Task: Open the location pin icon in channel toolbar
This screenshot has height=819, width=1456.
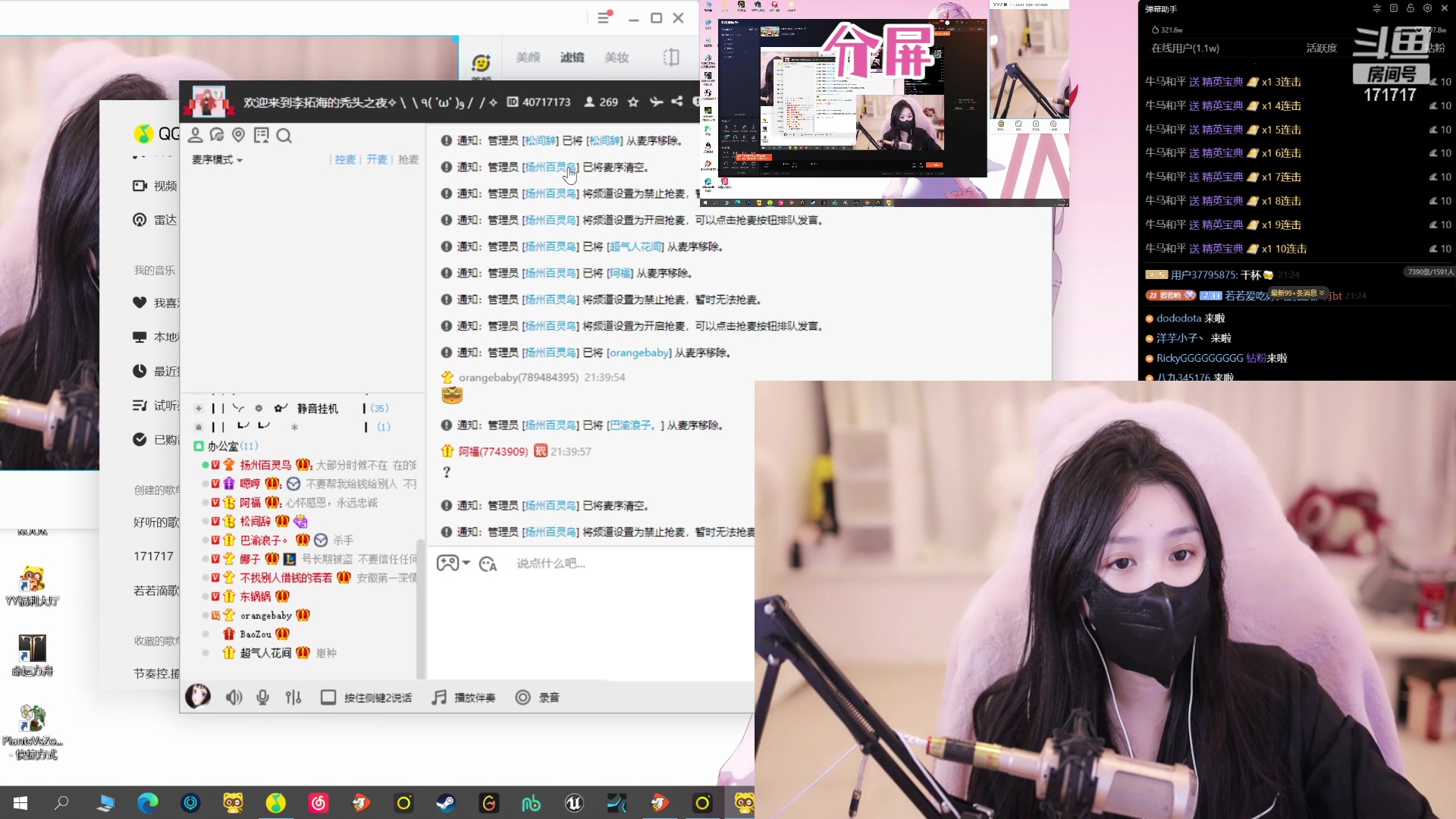Action: [239, 135]
